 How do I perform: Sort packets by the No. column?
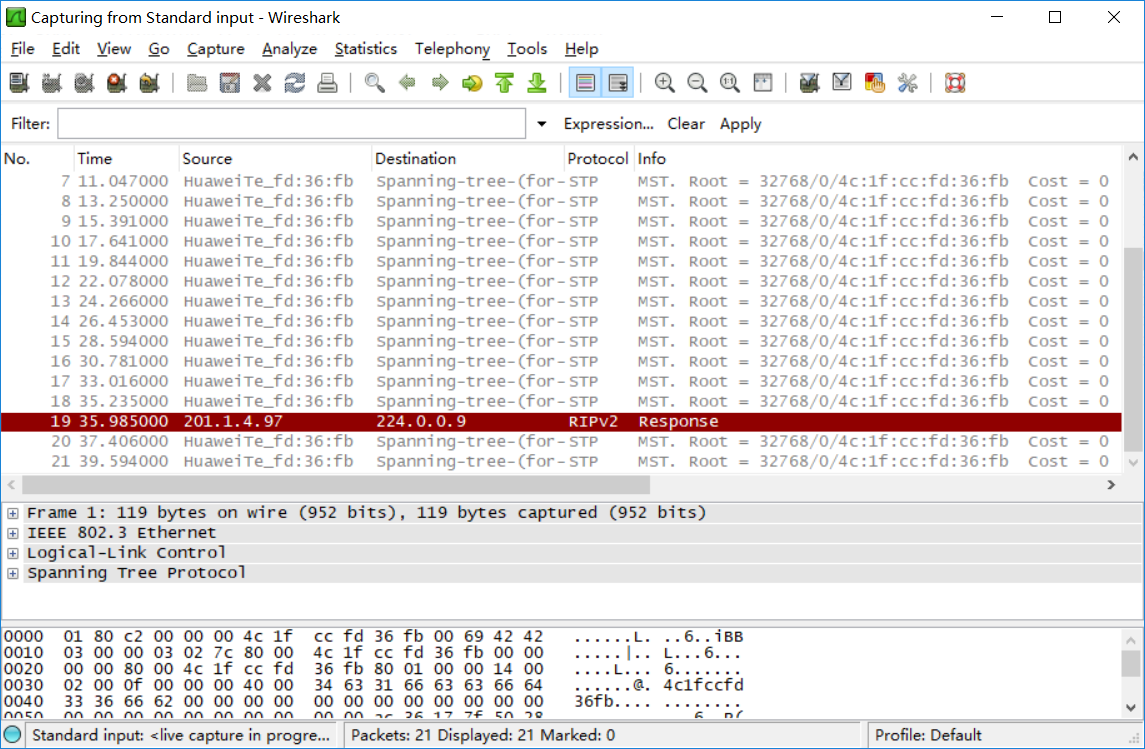click(37, 158)
